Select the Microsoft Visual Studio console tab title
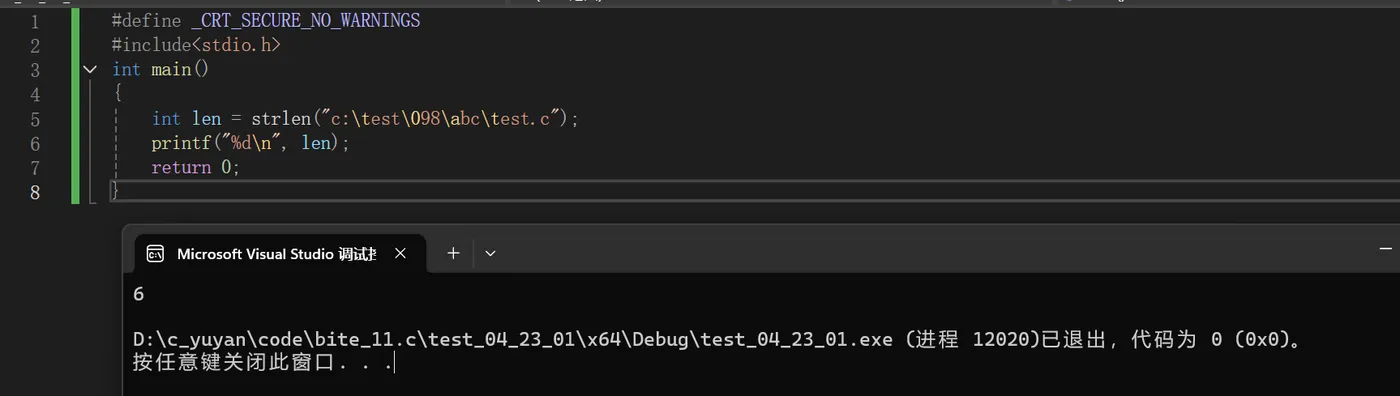Image resolution: width=1400 pixels, height=396 pixels. click(x=276, y=254)
